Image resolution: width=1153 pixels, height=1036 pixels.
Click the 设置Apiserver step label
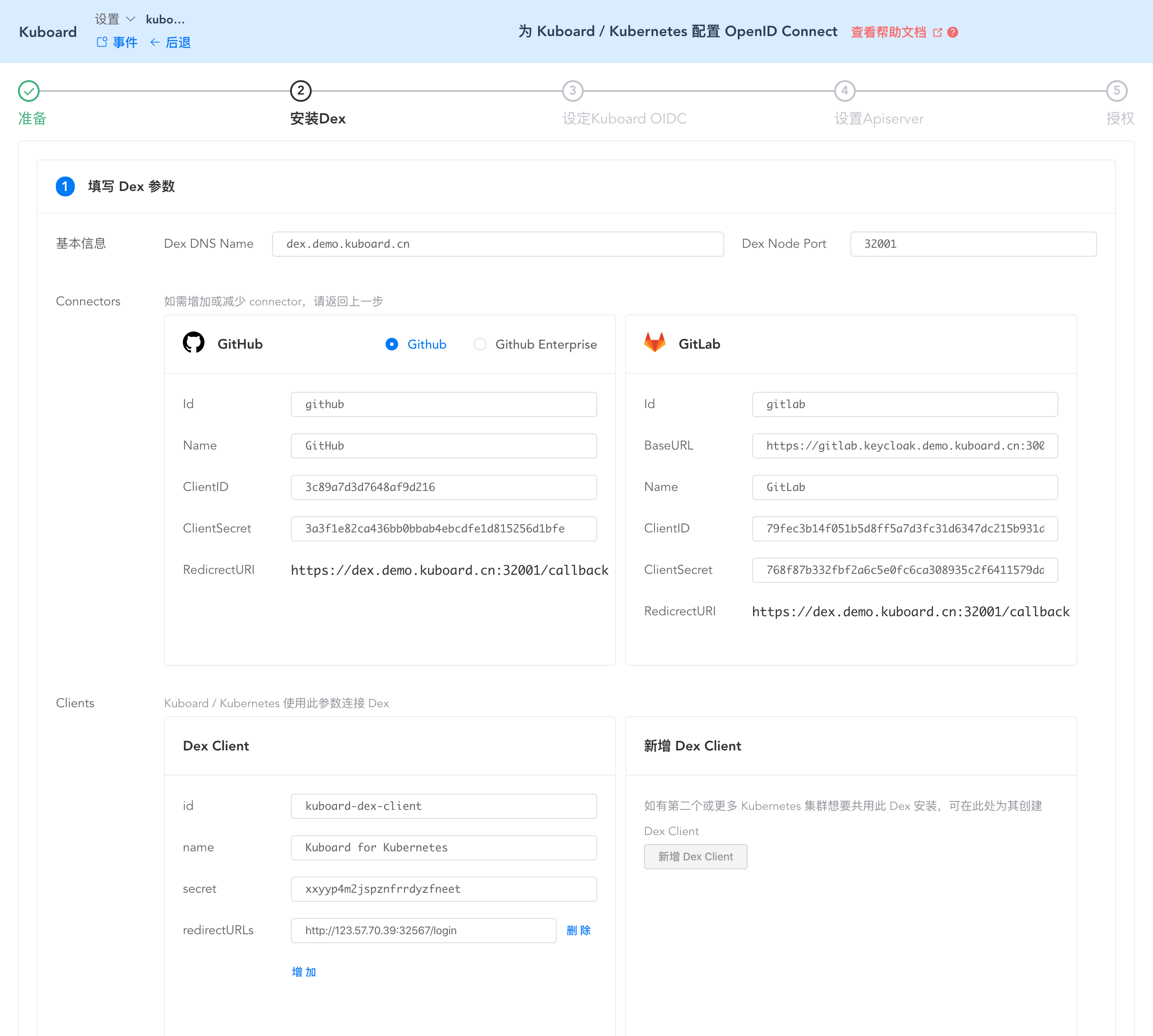pos(879,118)
